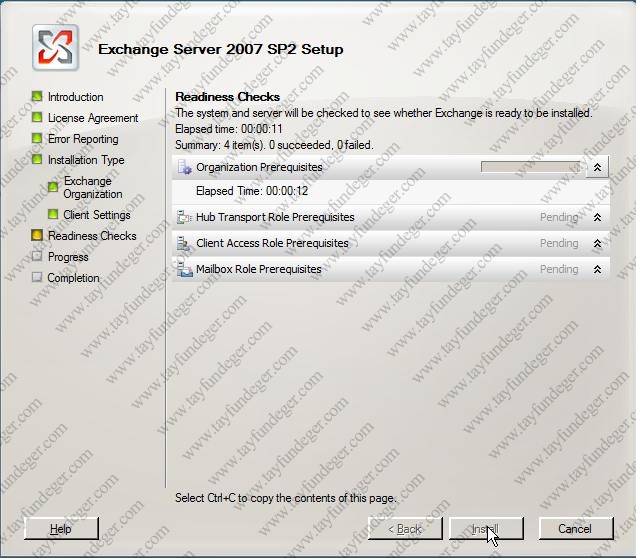Viewport: 636px width, 558px height.
Task: Cancel the Exchange setup
Action: pos(576,529)
